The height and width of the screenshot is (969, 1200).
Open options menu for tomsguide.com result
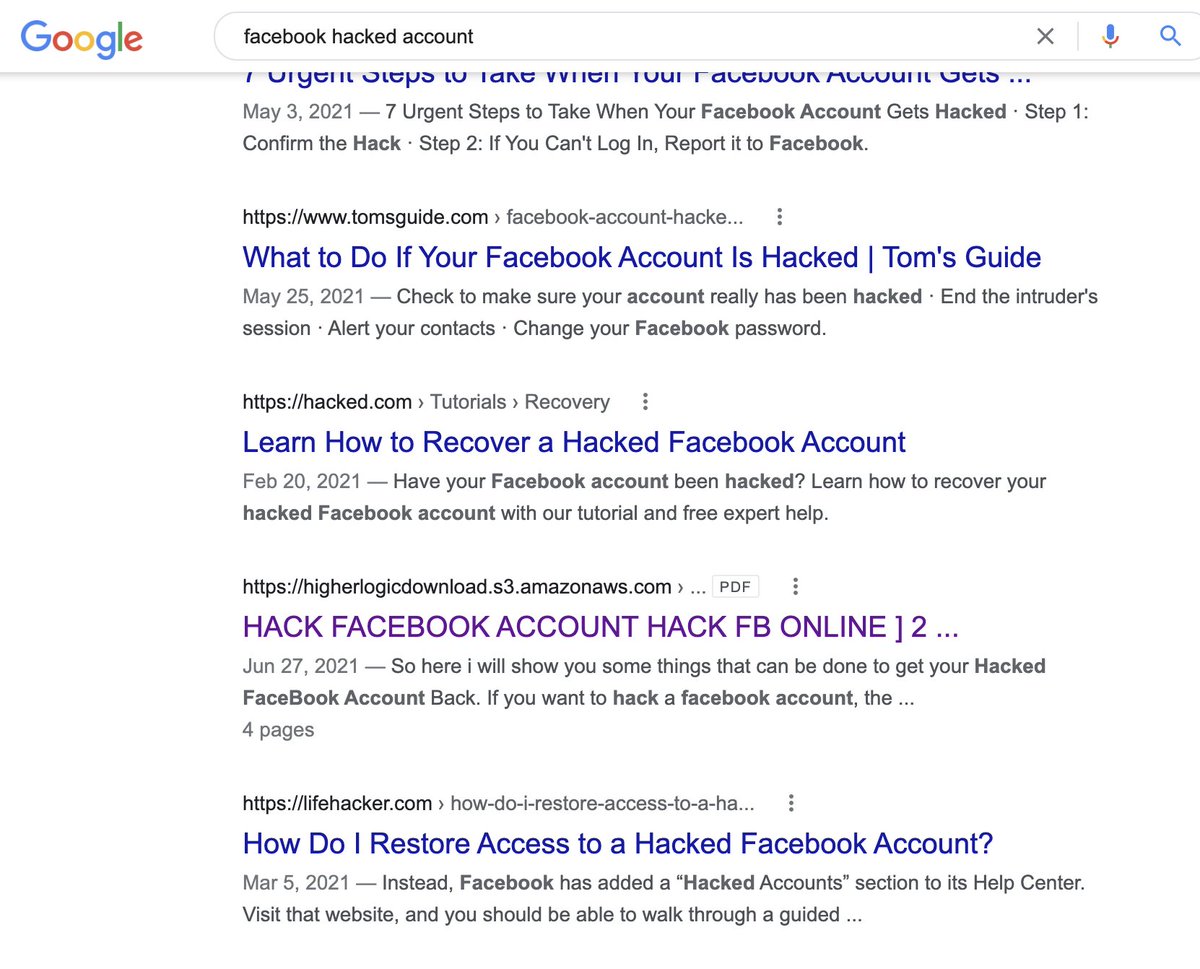pyautogui.click(x=780, y=217)
